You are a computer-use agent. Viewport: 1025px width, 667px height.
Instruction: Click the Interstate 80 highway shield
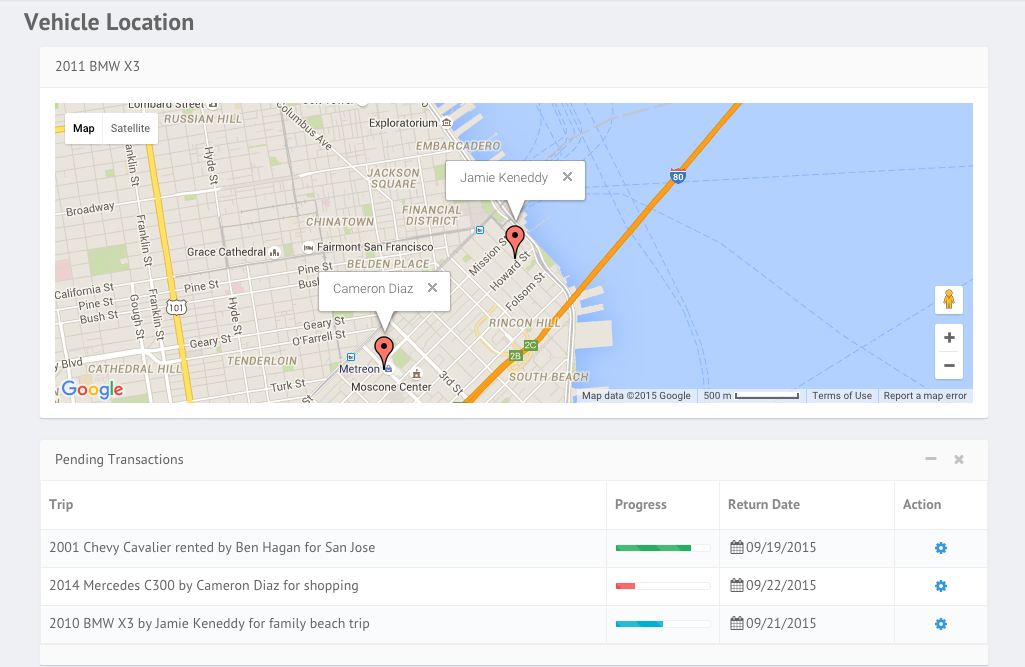point(678,175)
